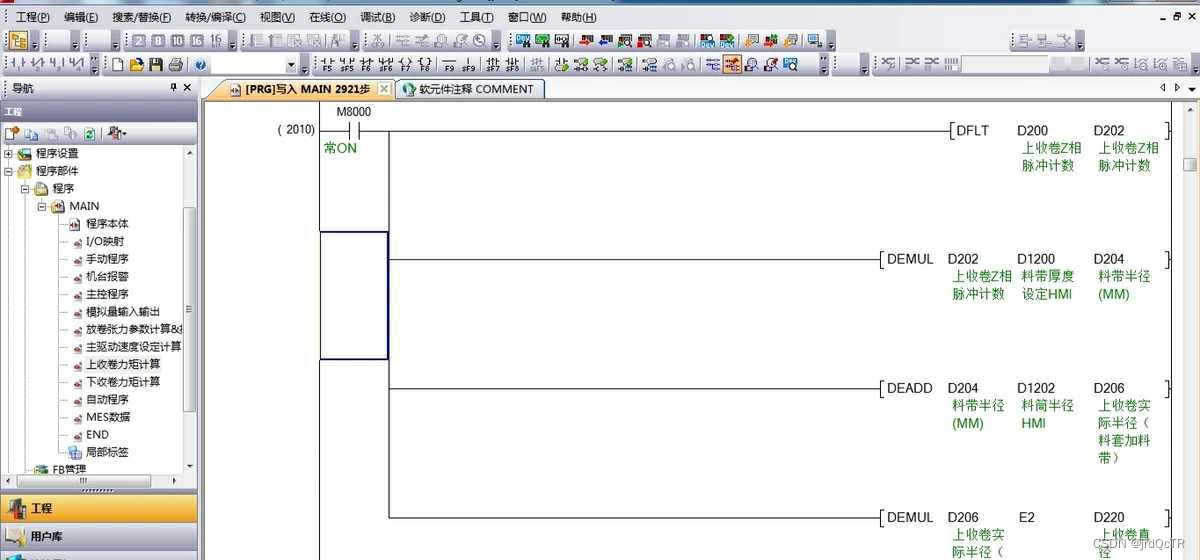Insert rising pulse contact sF7 icon
1200x560 pixels.
point(492,65)
